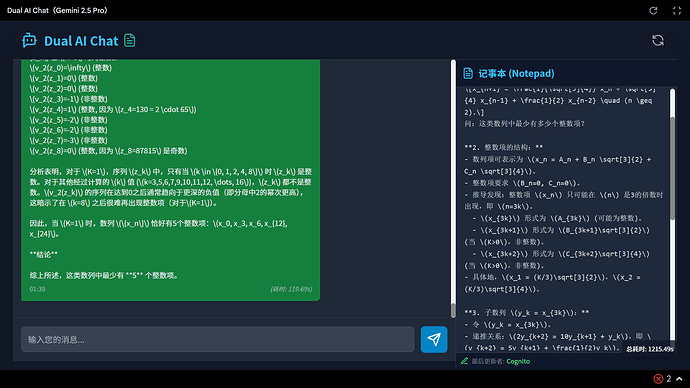The height and width of the screenshot is (388, 690).
Task: Click the line containing z_4=130 in message
Action: [113, 109]
